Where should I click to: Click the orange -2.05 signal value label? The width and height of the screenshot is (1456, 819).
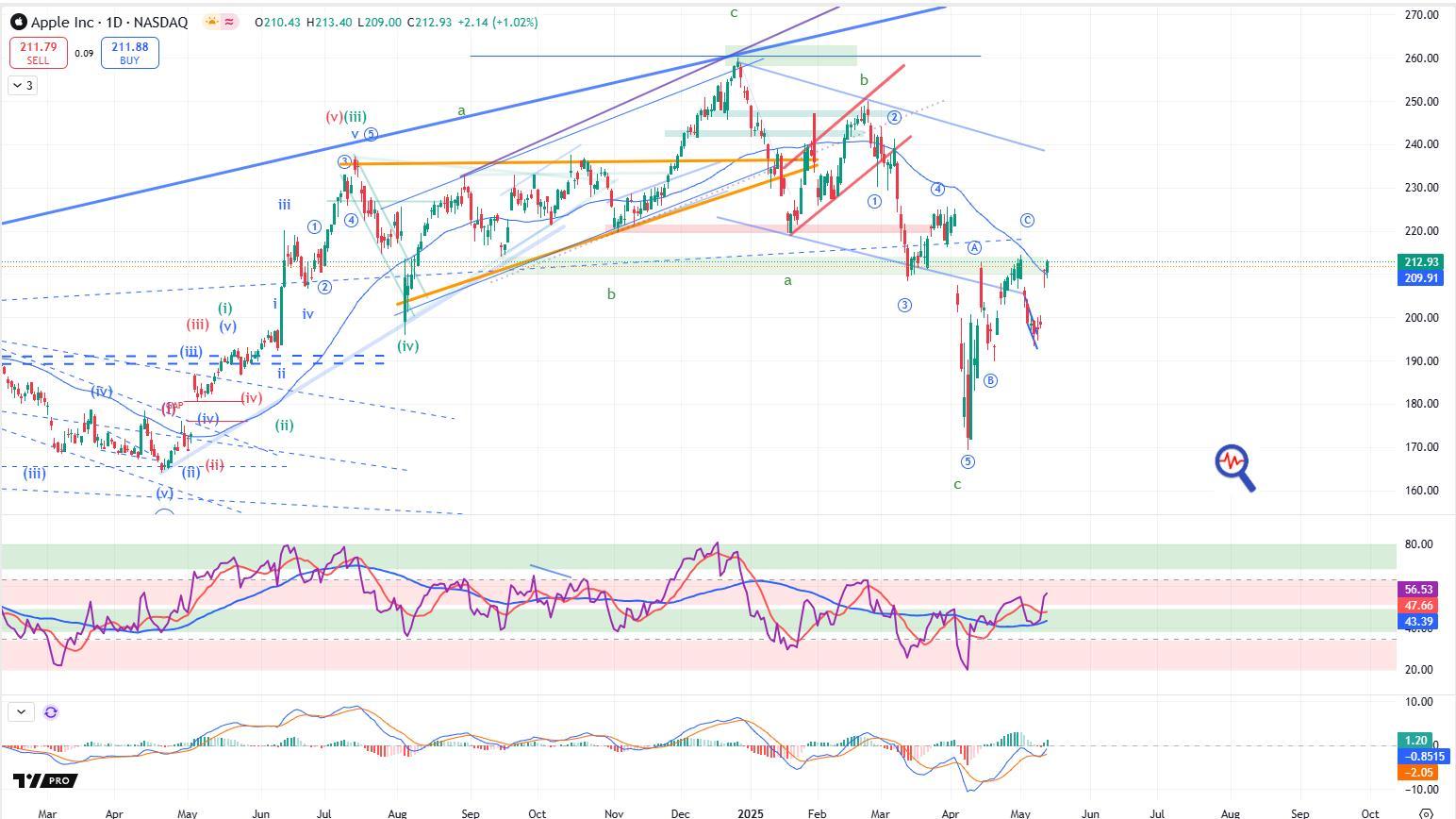pyautogui.click(x=1418, y=773)
